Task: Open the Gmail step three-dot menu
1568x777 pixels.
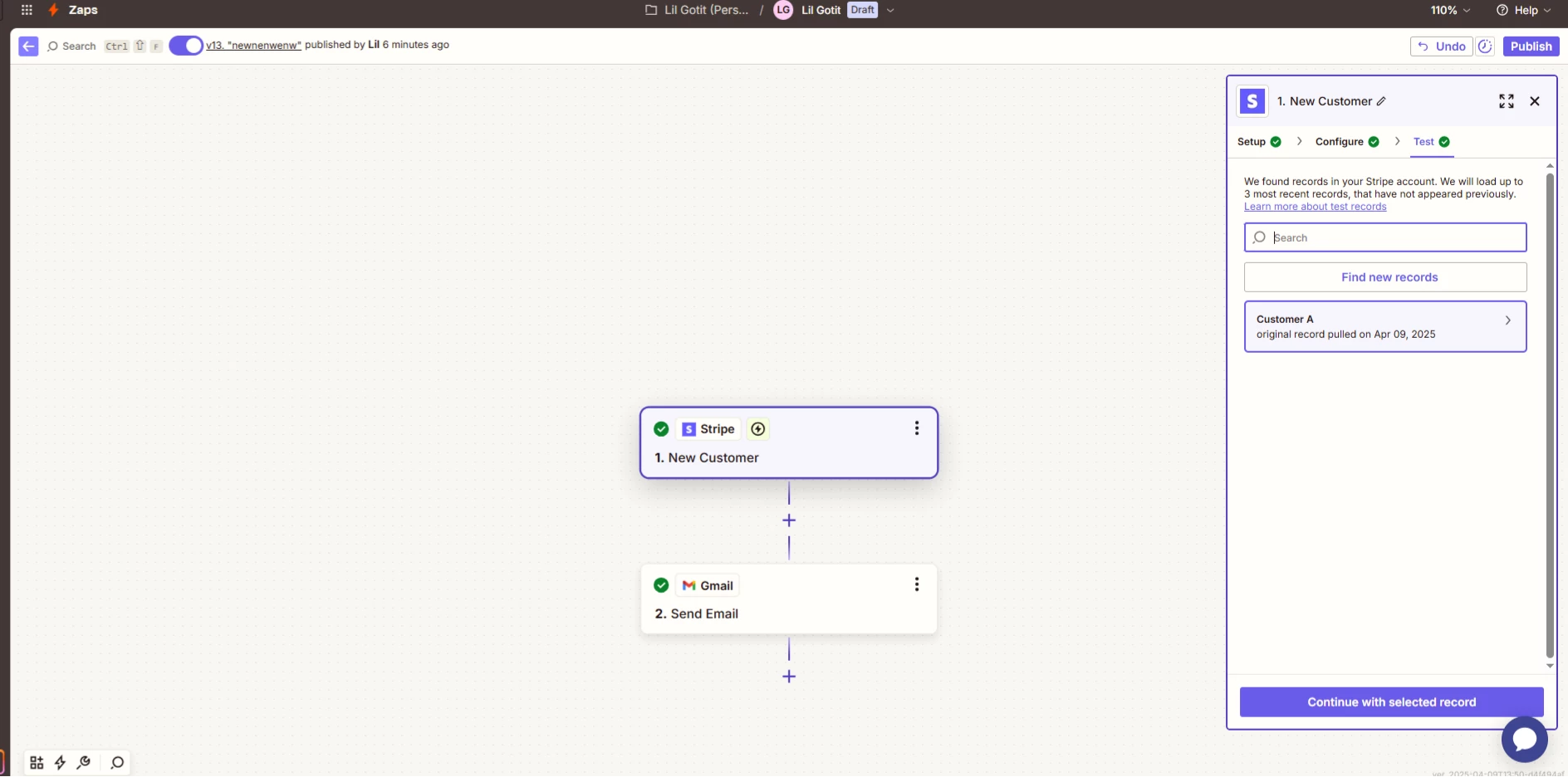Action: [x=917, y=584]
